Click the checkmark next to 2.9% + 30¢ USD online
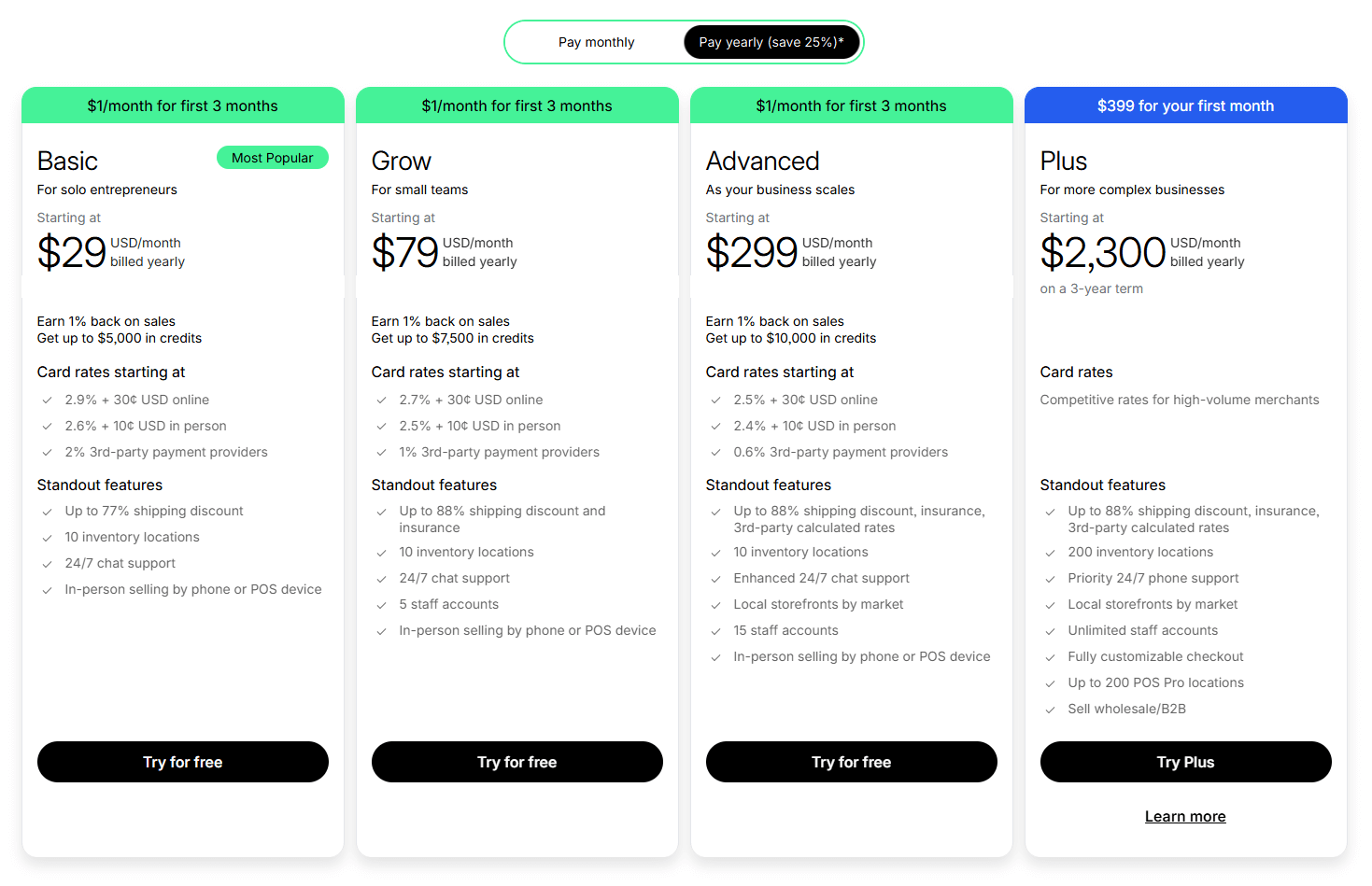The image size is (1372, 886). [47, 400]
